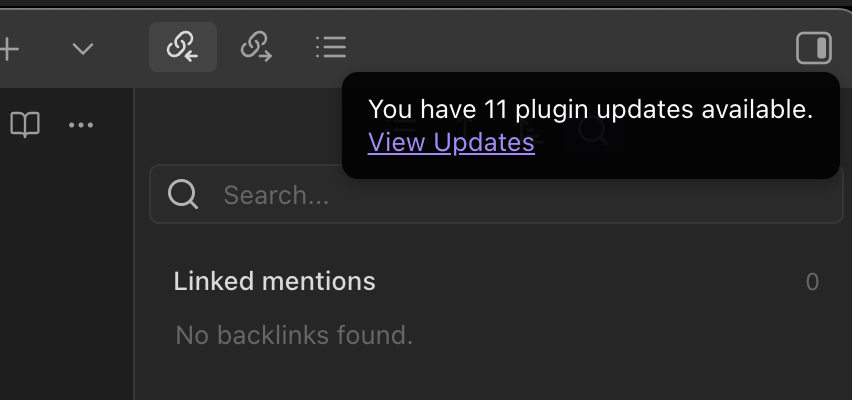
Task: Collapse the right sidebar toggle
Action: point(813,48)
